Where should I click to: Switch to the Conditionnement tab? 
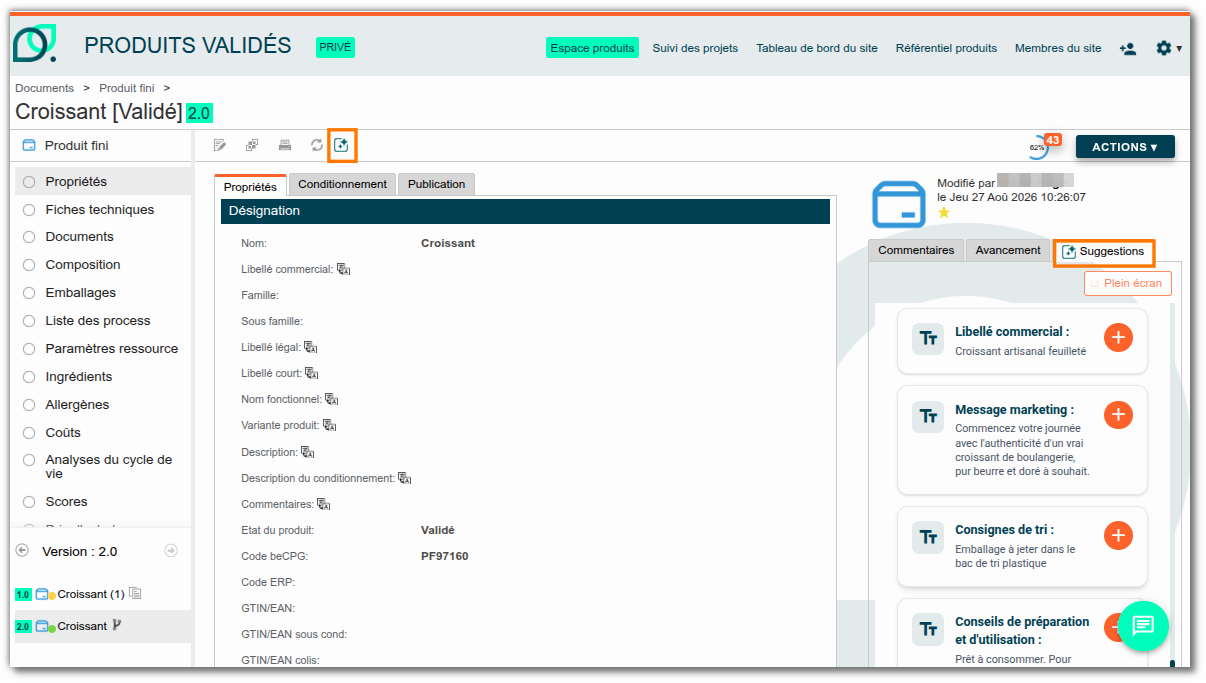point(342,184)
